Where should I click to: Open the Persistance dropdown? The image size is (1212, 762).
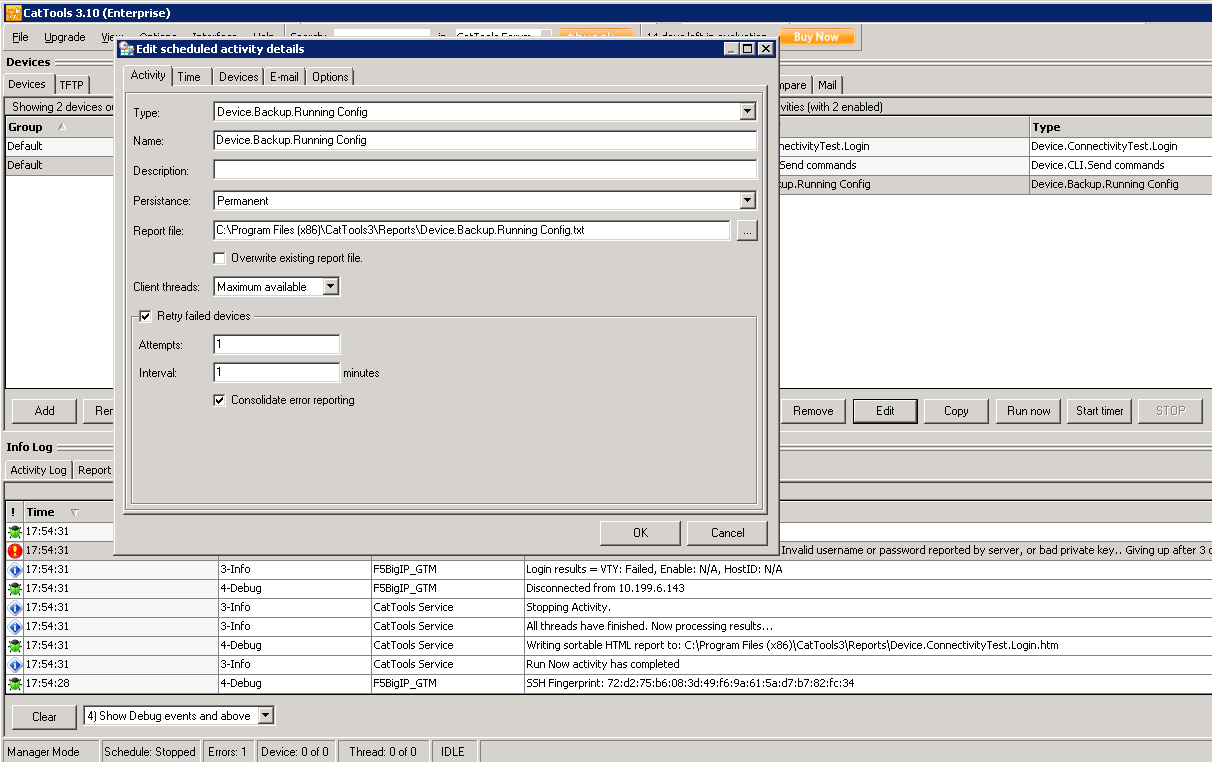pos(747,201)
